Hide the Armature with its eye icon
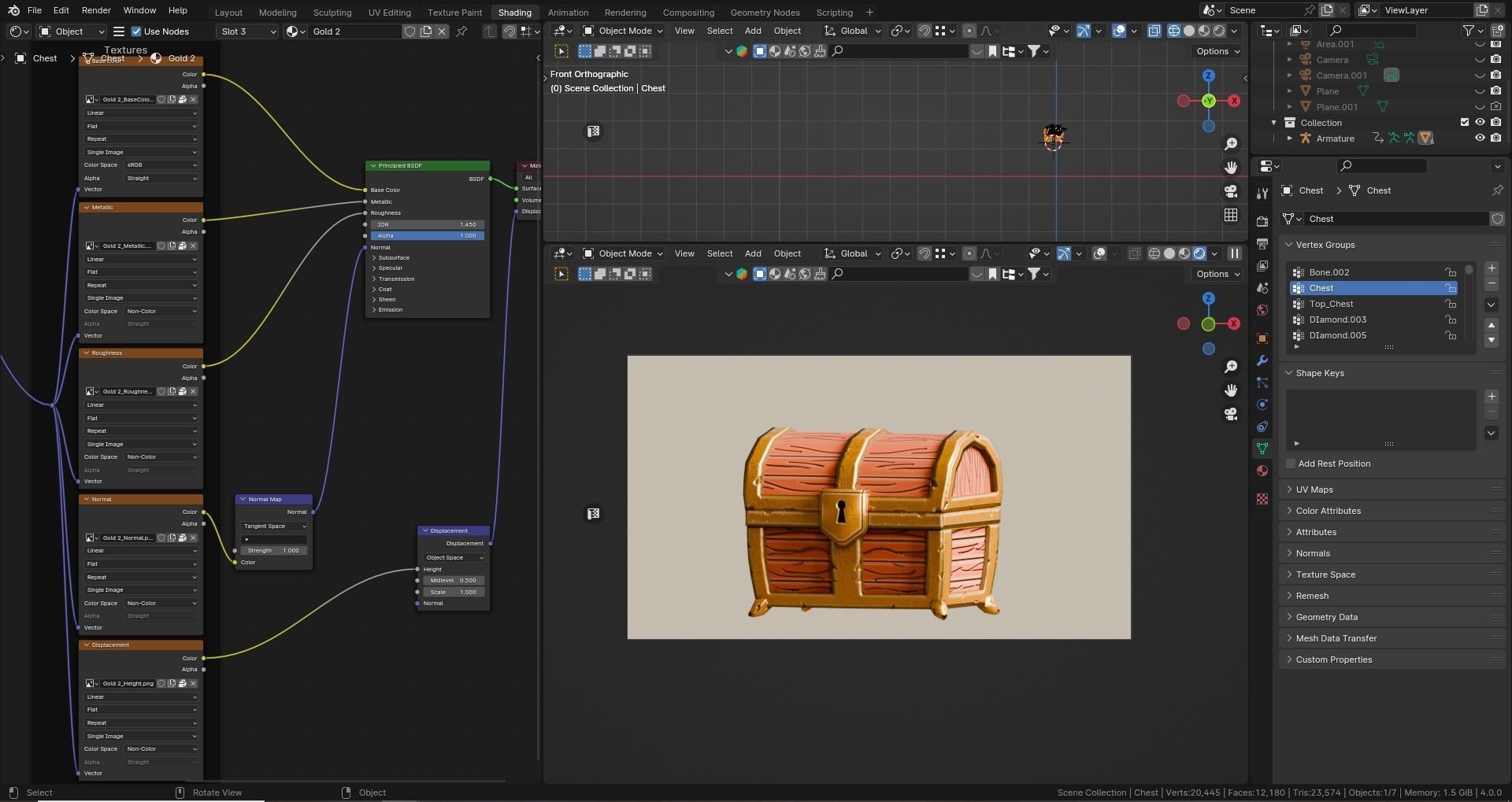The width and height of the screenshot is (1512, 802). click(1480, 139)
